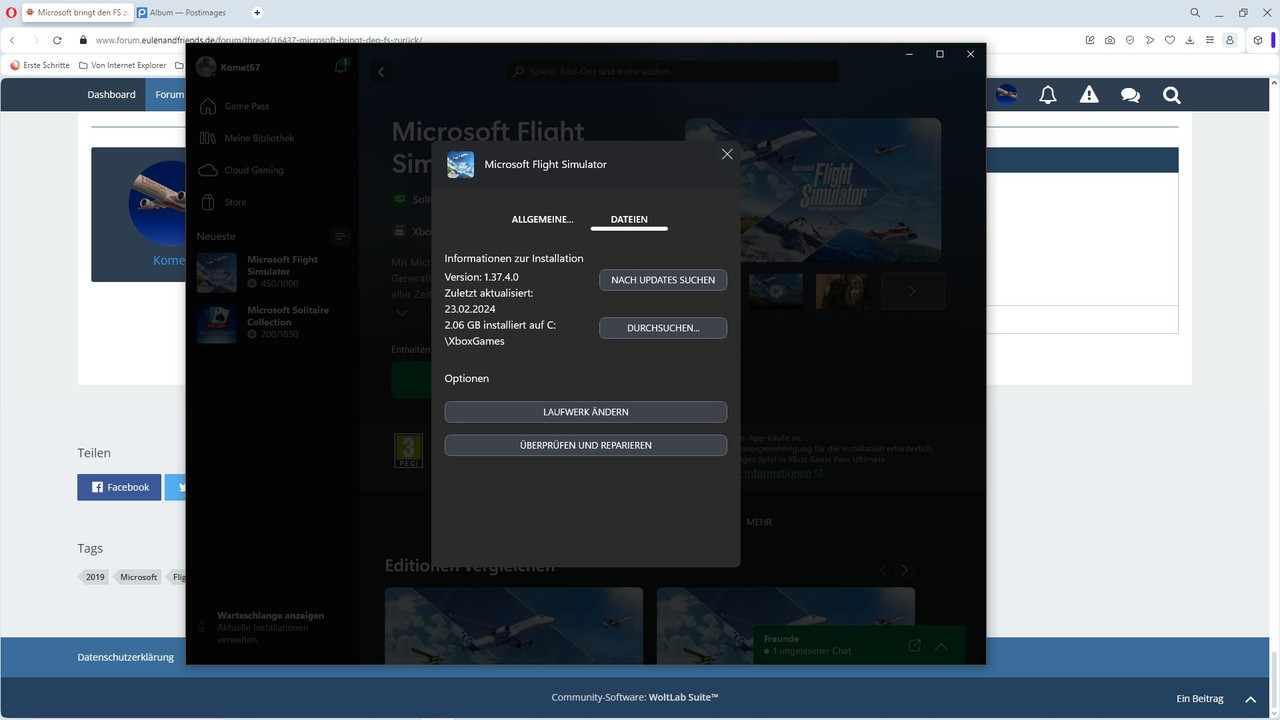Click the Opera tab search magnifier

tap(1195, 13)
